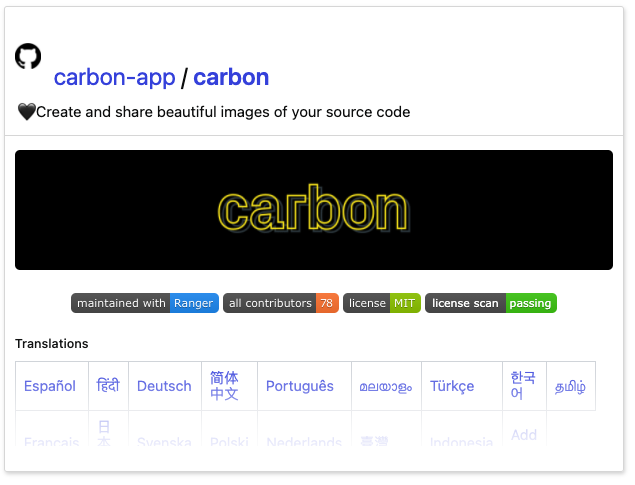
Task: Click the license MIT badge
Action: click(382, 303)
